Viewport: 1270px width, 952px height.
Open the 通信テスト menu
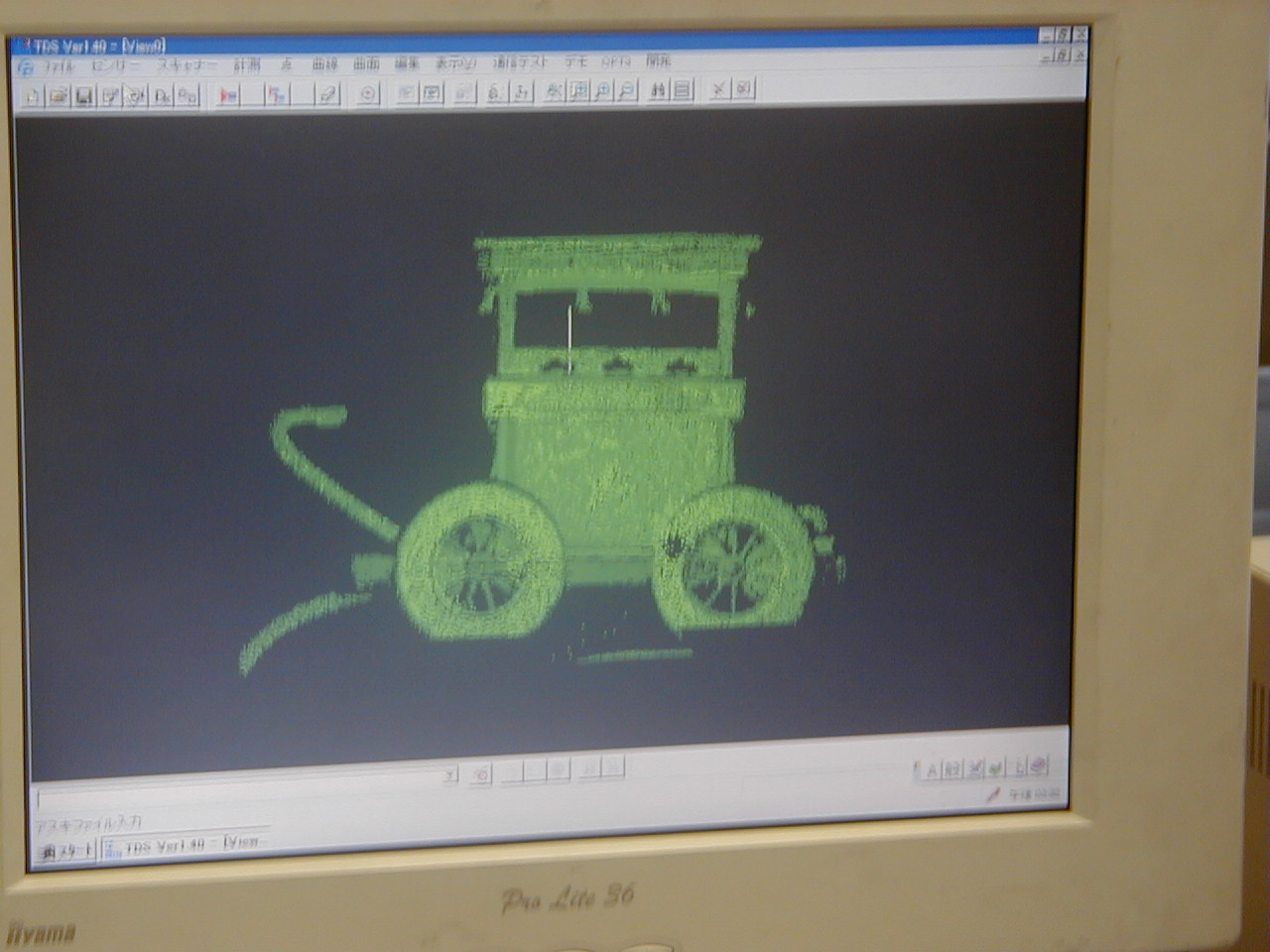click(521, 61)
